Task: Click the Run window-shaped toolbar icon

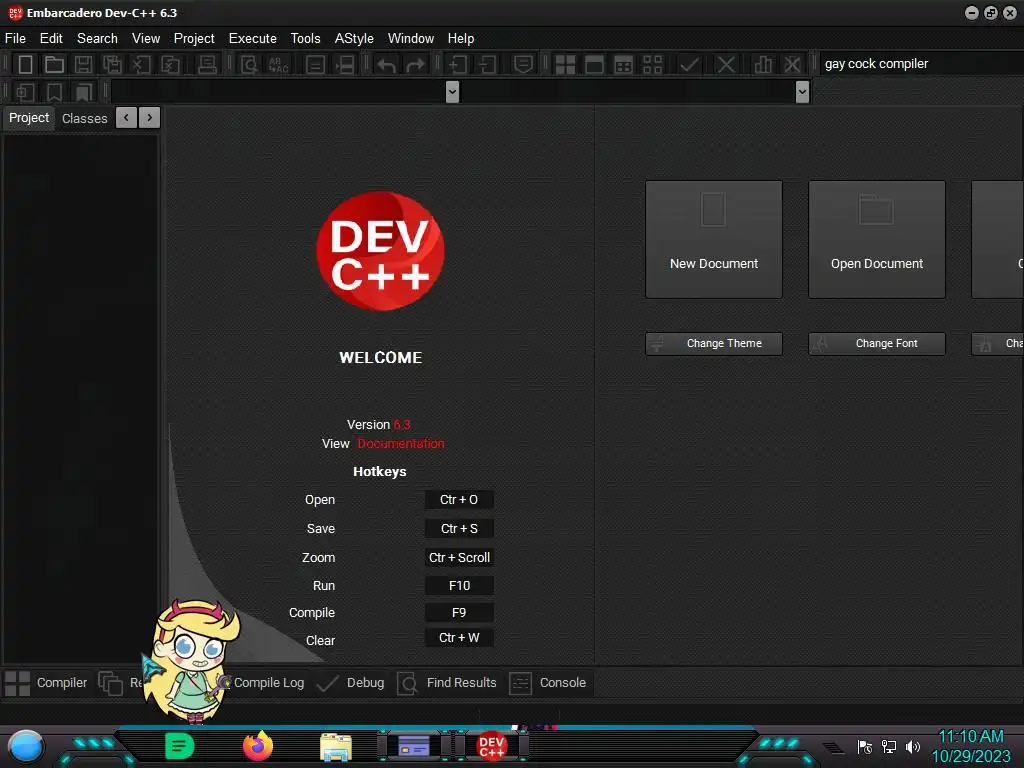Action: 594,65
